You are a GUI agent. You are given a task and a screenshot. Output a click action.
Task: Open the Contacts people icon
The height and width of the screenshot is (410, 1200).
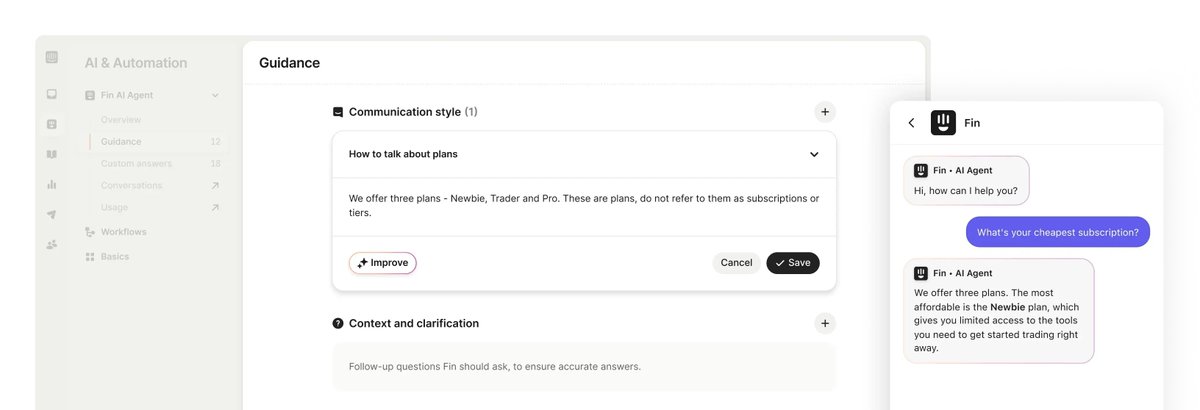[x=52, y=244]
